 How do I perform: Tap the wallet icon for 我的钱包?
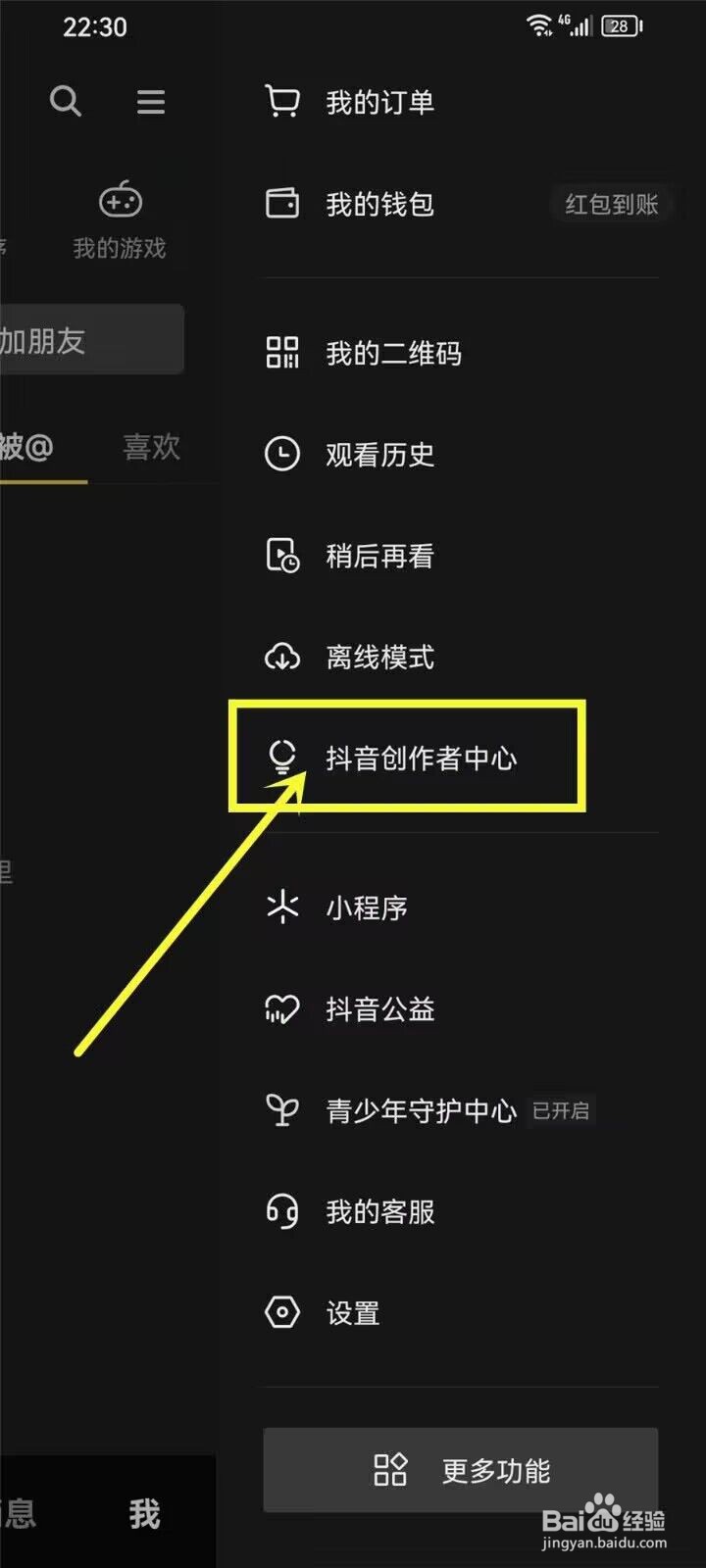(282, 204)
